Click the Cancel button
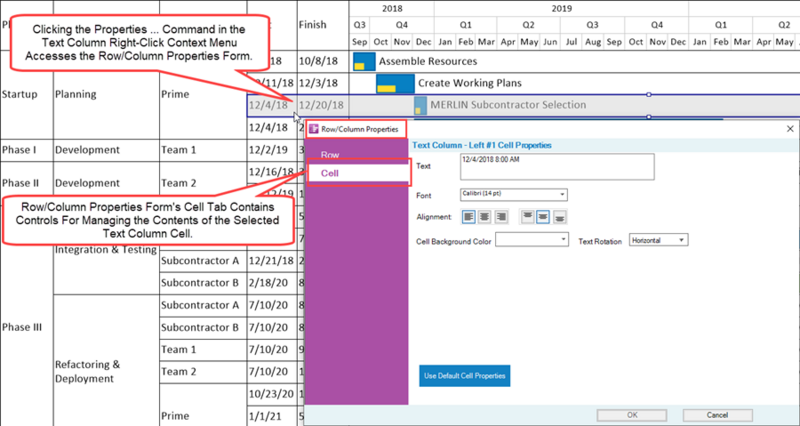Image resolution: width=800 pixels, height=426 pixels. coord(717,415)
